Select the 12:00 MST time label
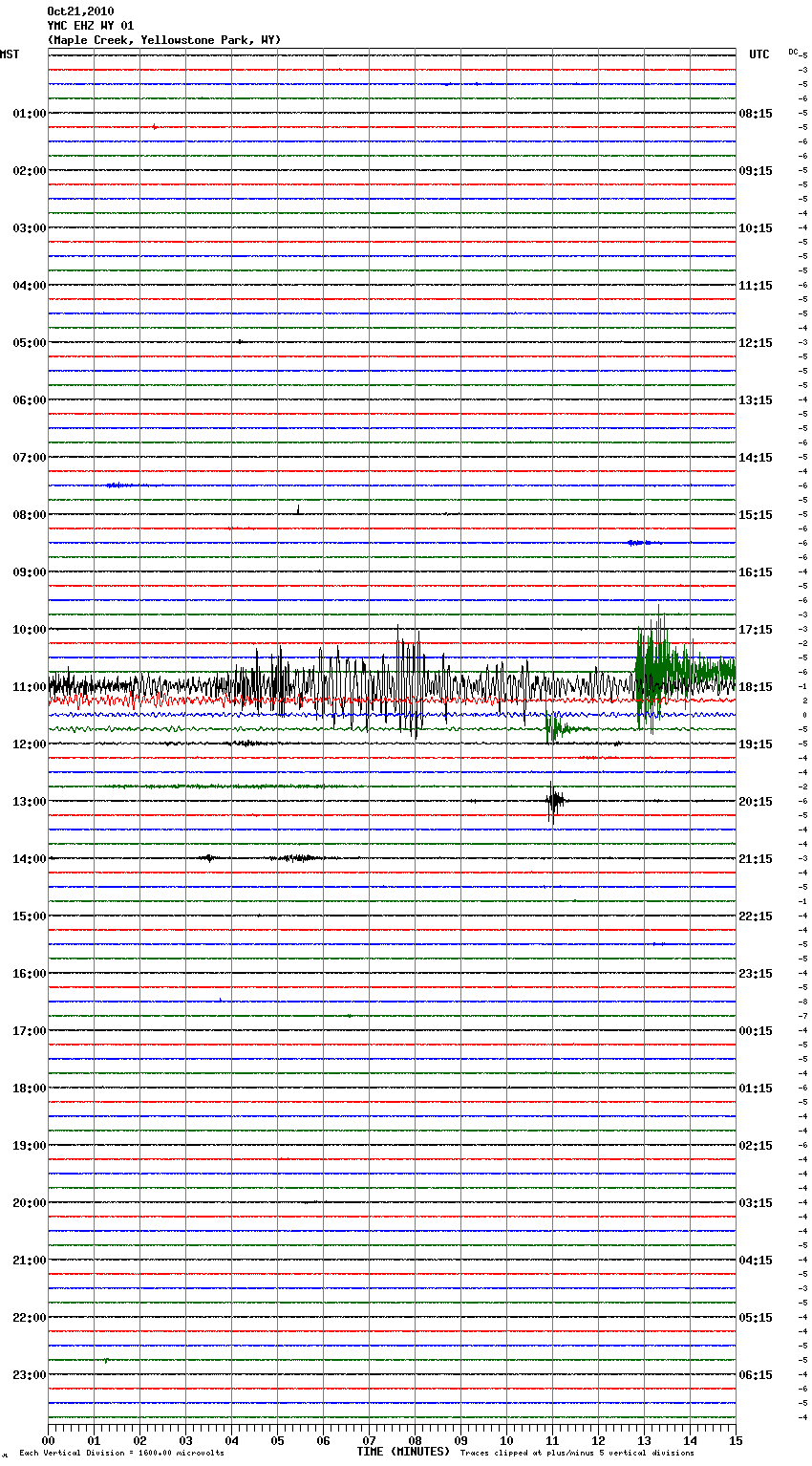The width and height of the screenshot is (812, 1466). (29, 744)
